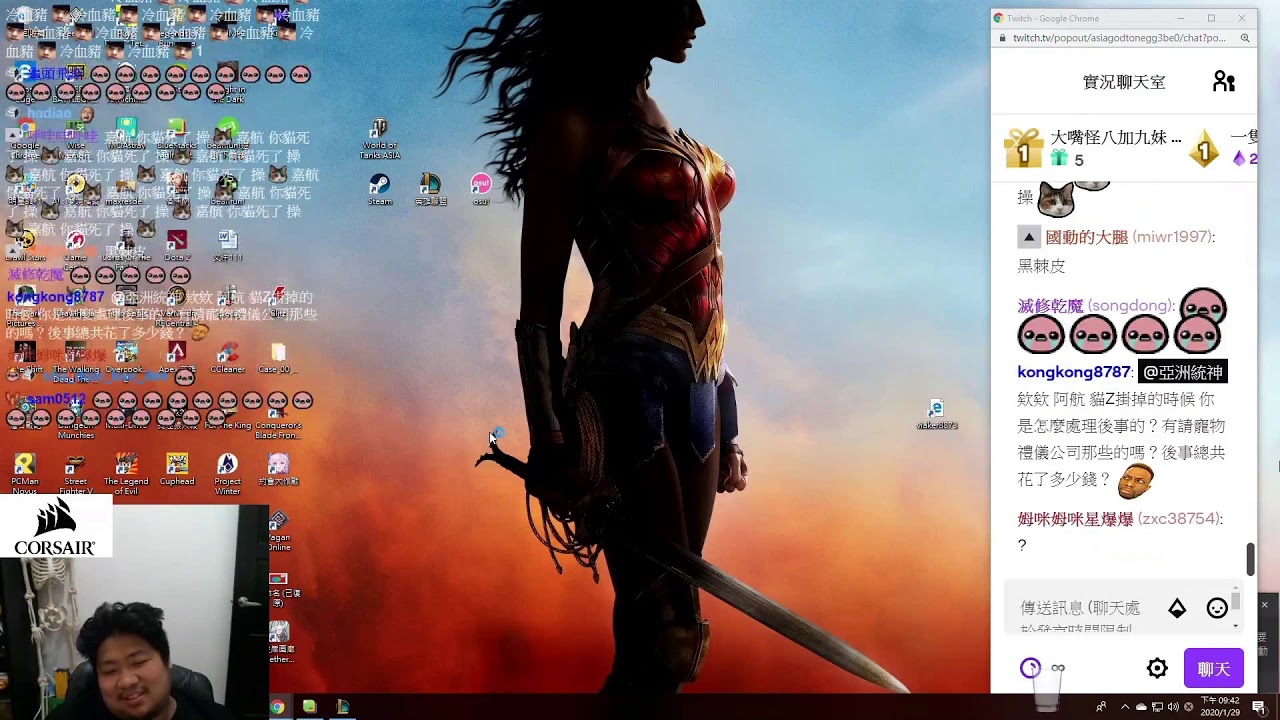Launch the Street Fighter V desktop icon
This screenshot has height=720, width=1280.
point(76,474)
